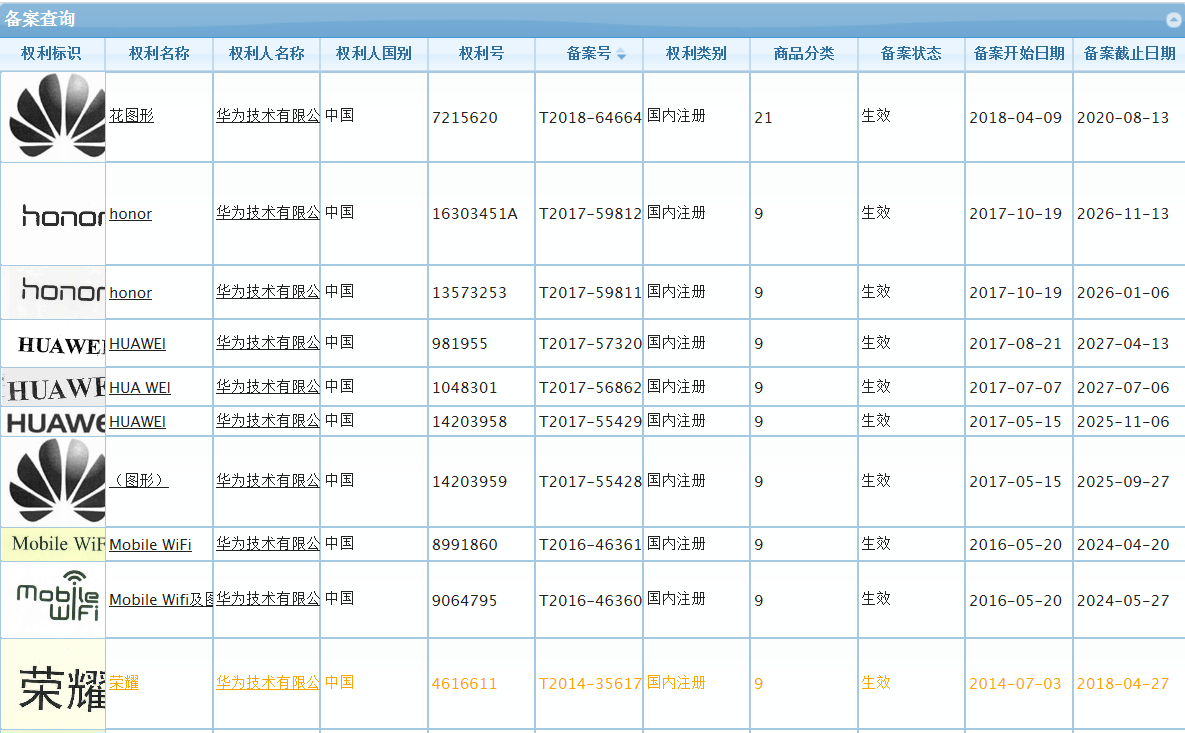Open the HUAWEI link for record T2017-55429
The height and width of the screenshot is (733, 1185).
click(139, 421)
